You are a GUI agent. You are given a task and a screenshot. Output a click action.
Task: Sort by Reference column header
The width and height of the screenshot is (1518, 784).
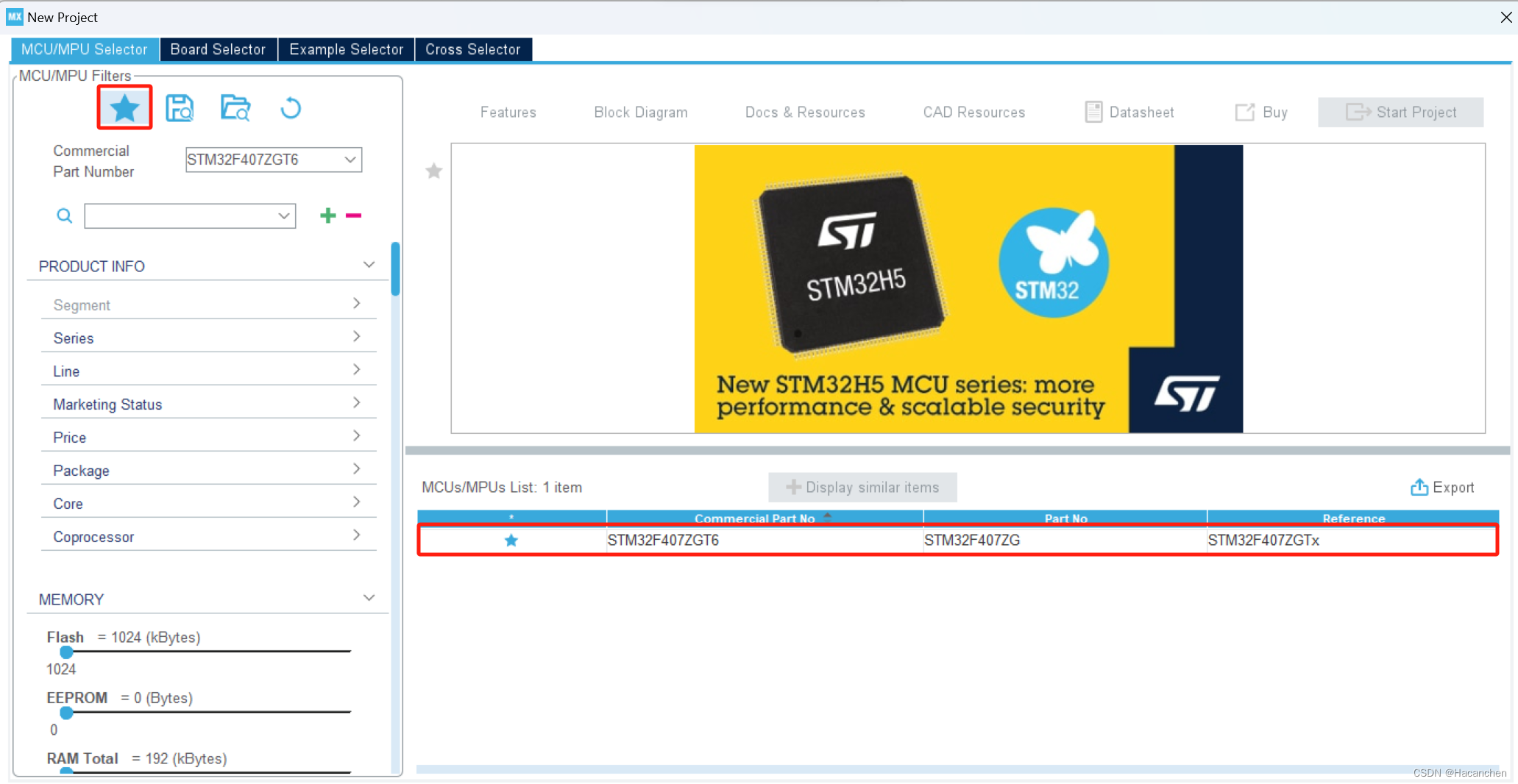point(1353,517)
